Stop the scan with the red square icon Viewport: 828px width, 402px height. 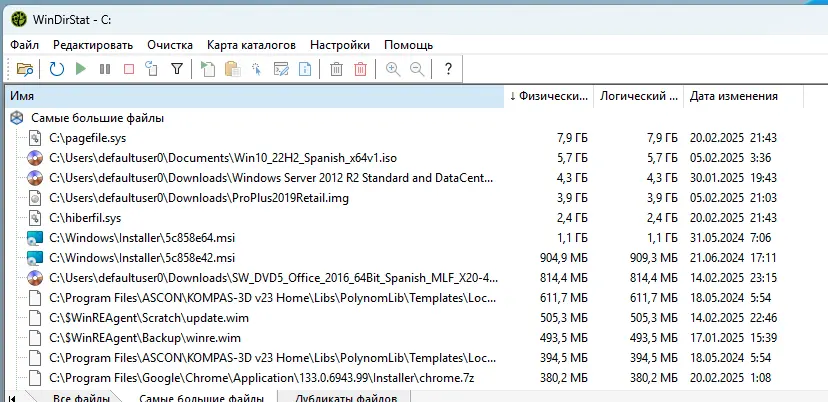(129, 69)
